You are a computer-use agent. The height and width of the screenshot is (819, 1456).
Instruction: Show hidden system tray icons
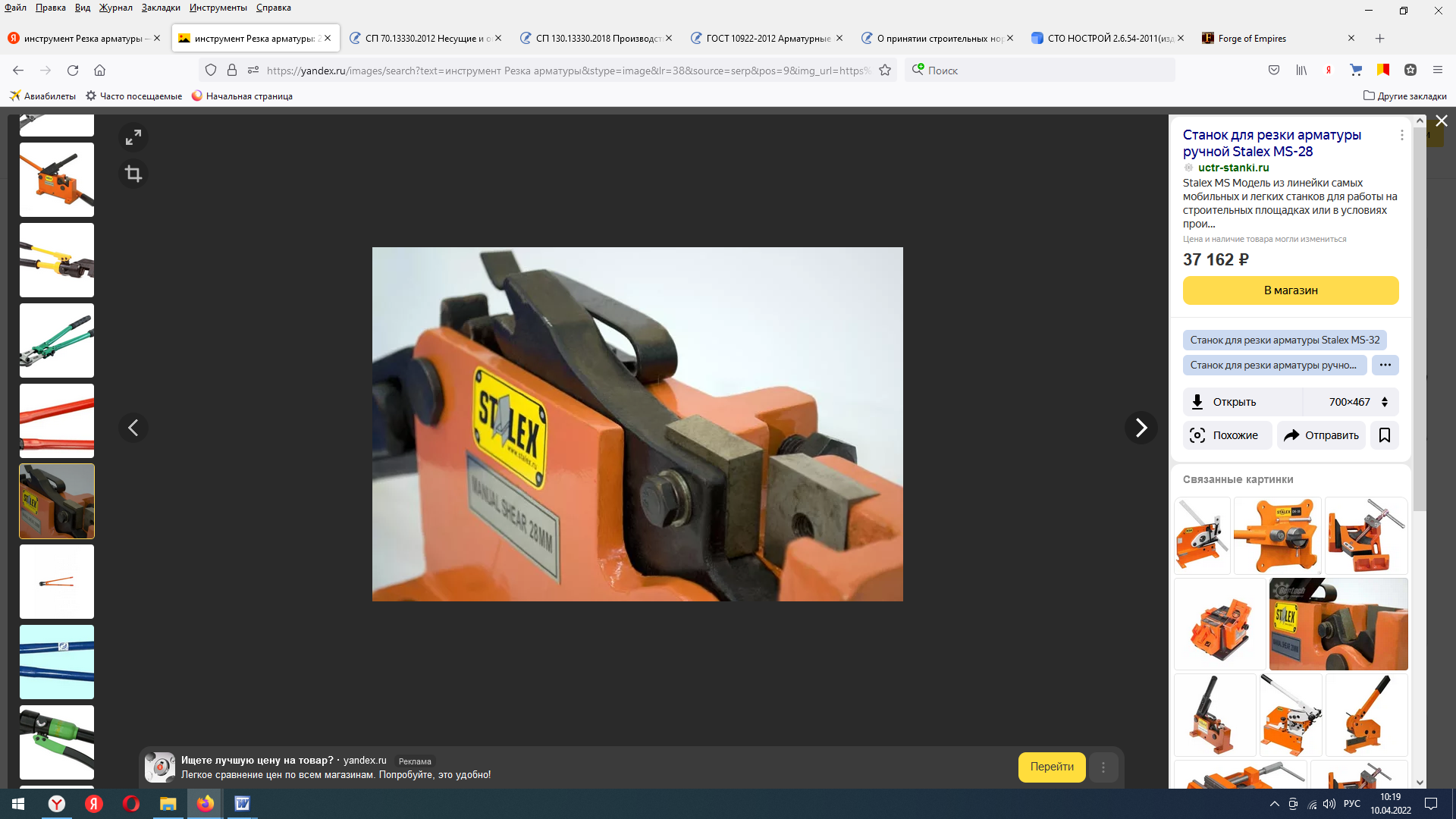1274,804
